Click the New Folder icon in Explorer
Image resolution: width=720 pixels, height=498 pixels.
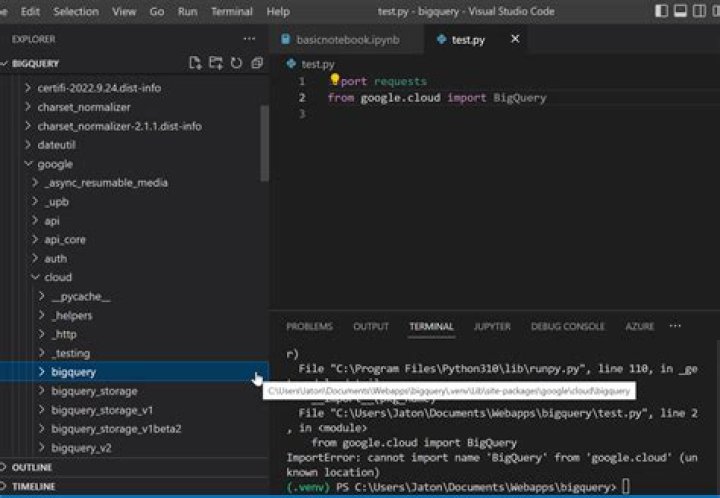(x=216, y=63)
